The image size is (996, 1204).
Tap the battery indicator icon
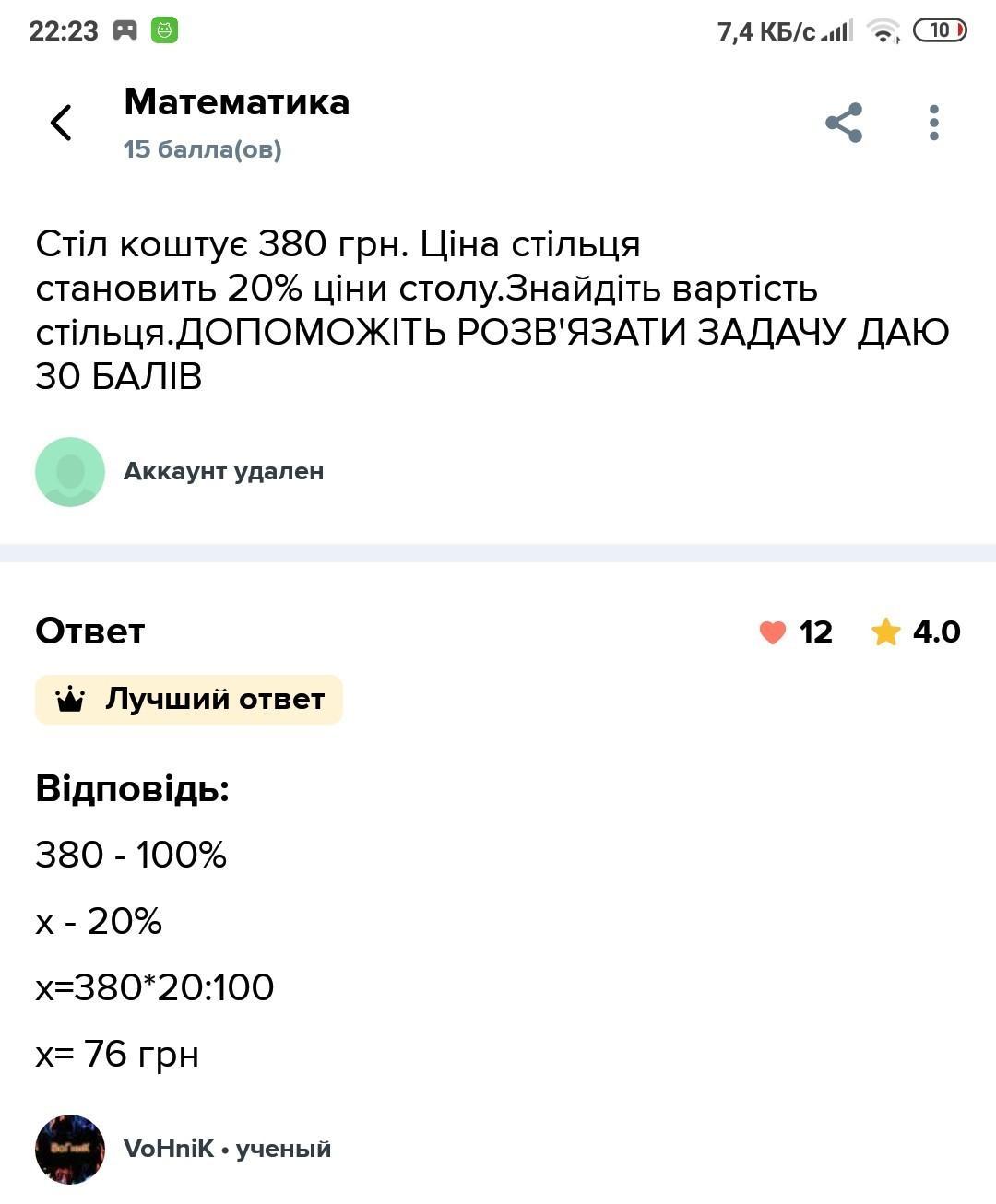[x=939, y=30]
